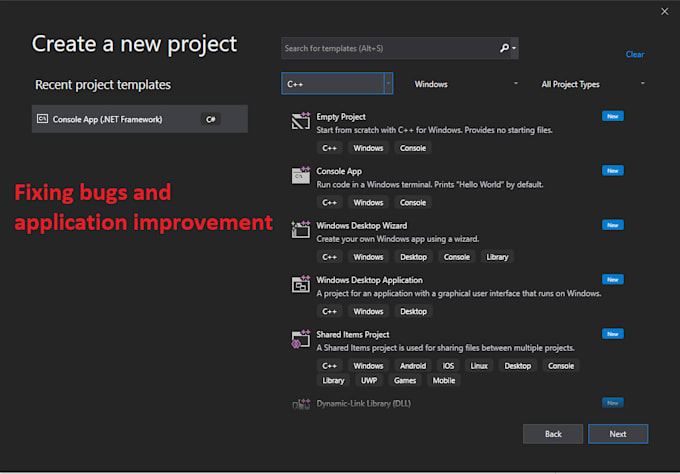The height and width of the screenshot is (474, 680).
Task: Click the Windows Desktop Wizard template icon
Action: (x=301, y=229)
